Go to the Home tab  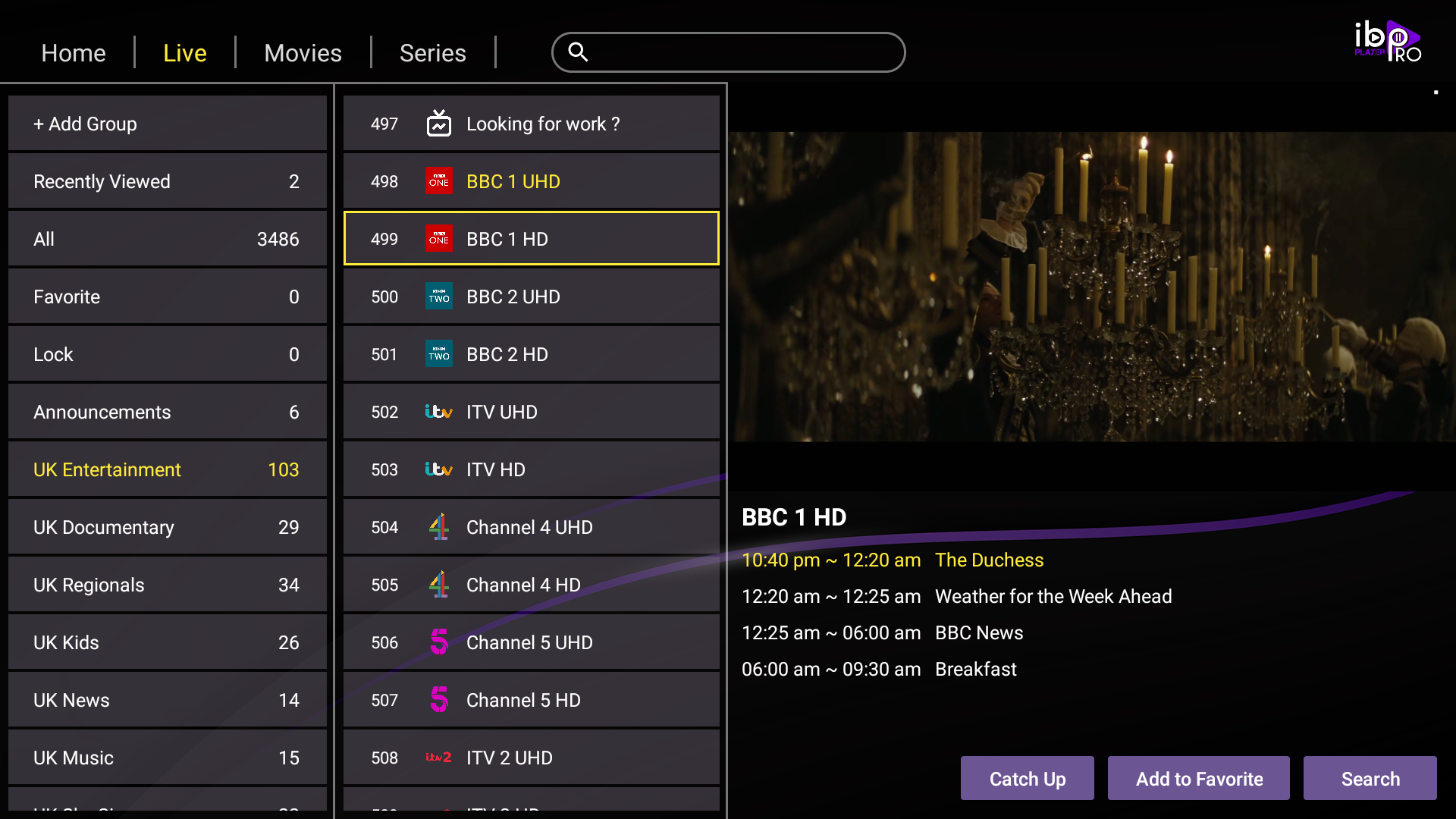pyautogui.click(x=74, y=53)
